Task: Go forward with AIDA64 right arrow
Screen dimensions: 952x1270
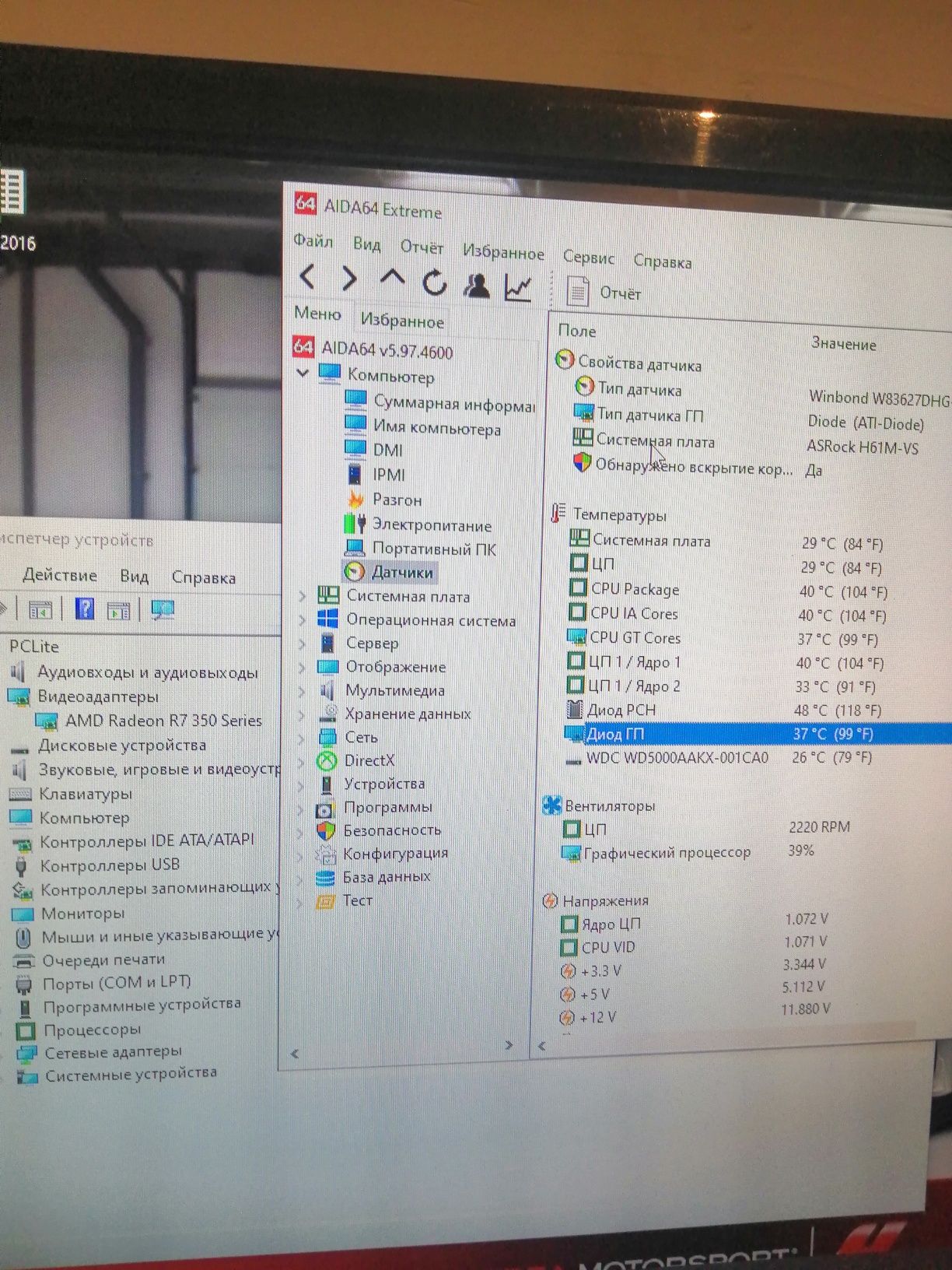Action: [x=349, y=278]
